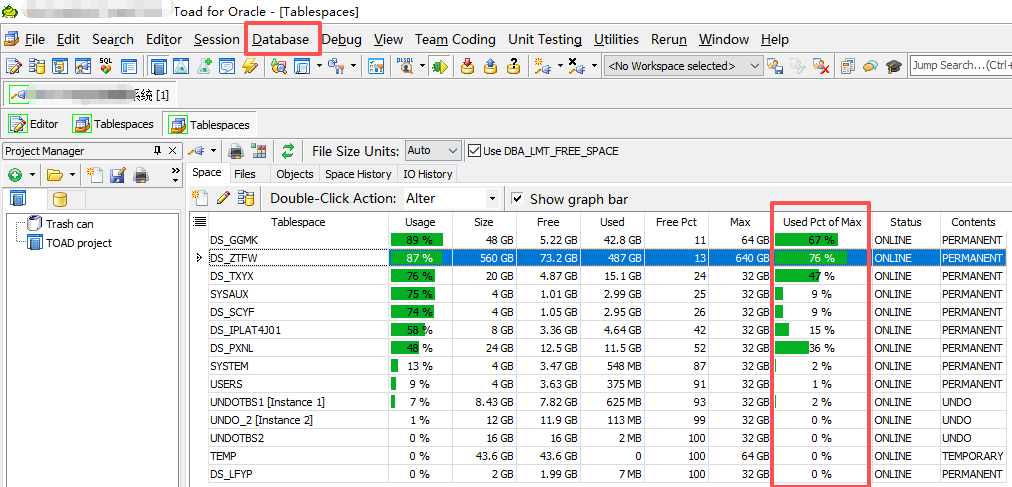Screen dimensions: 1012x487
Task: Click the new connection plug icon
Action: [541, 66]
